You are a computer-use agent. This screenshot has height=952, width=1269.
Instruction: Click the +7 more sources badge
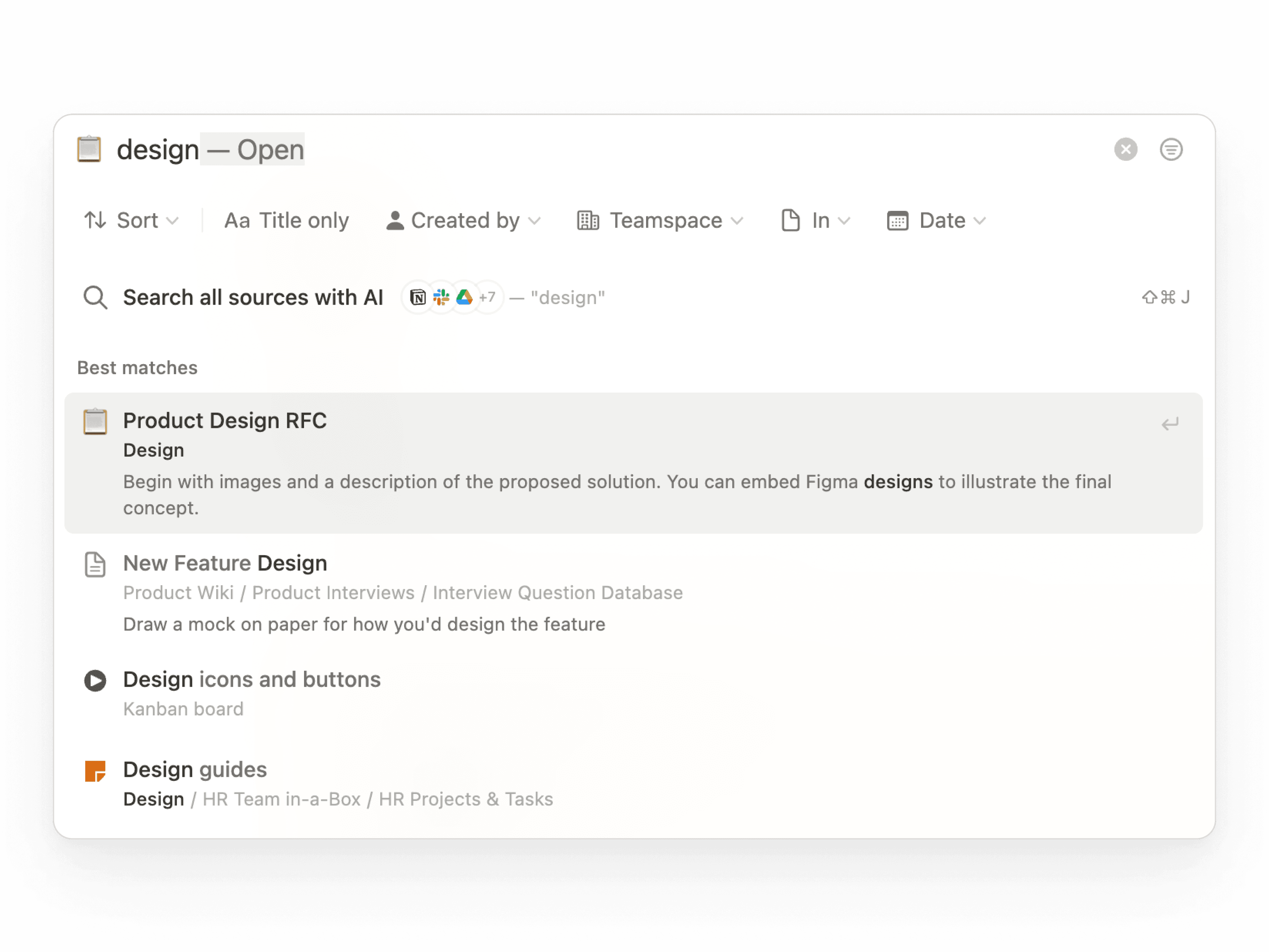tap(488, 298)
